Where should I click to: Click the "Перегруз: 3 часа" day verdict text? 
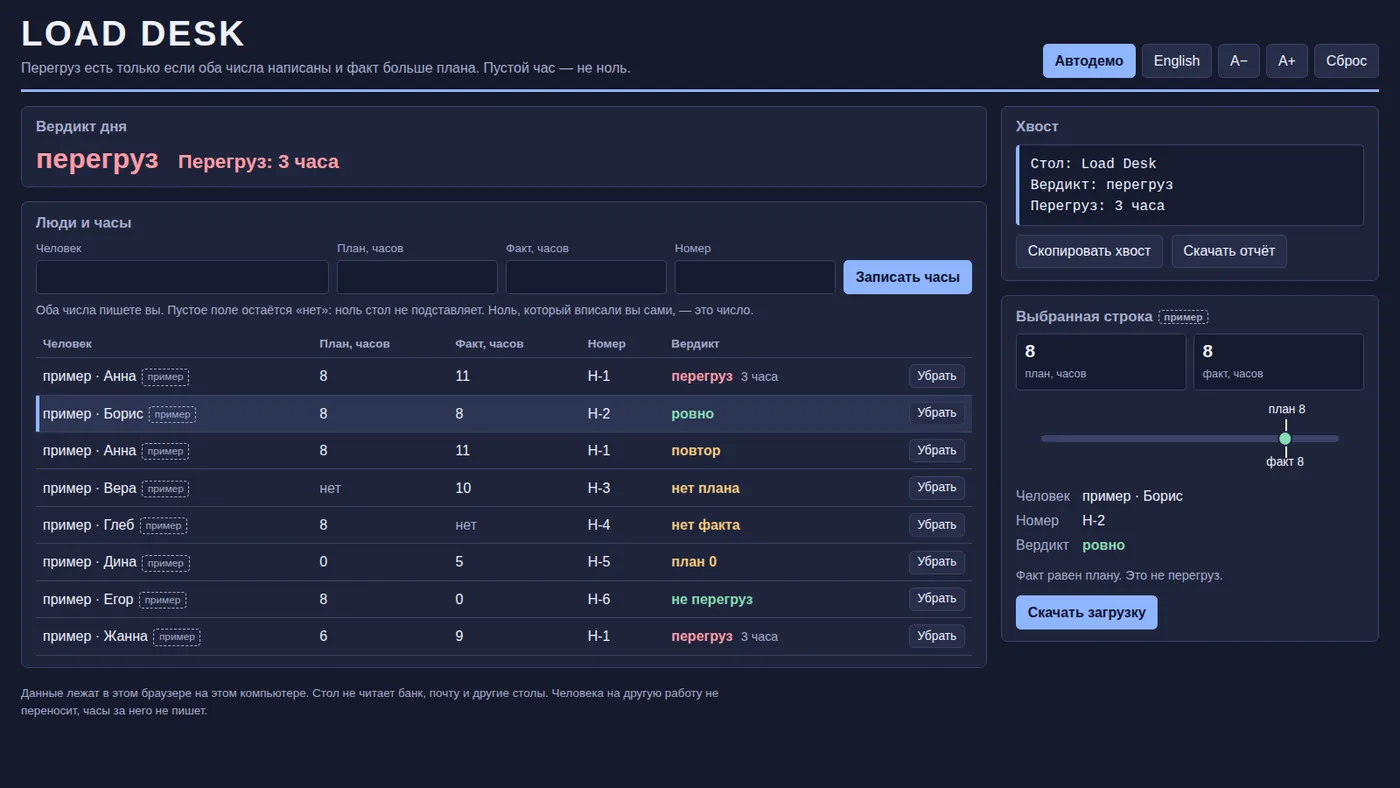[258, 162]
